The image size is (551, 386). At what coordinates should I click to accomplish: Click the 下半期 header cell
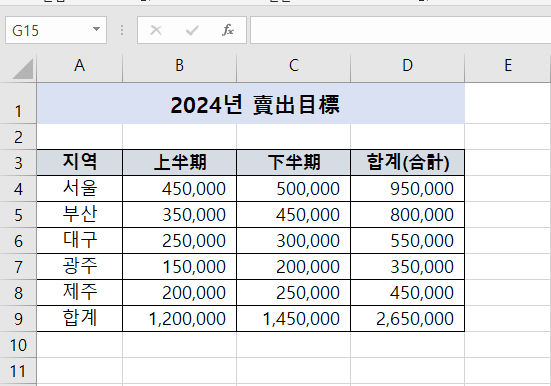point(293,162)
